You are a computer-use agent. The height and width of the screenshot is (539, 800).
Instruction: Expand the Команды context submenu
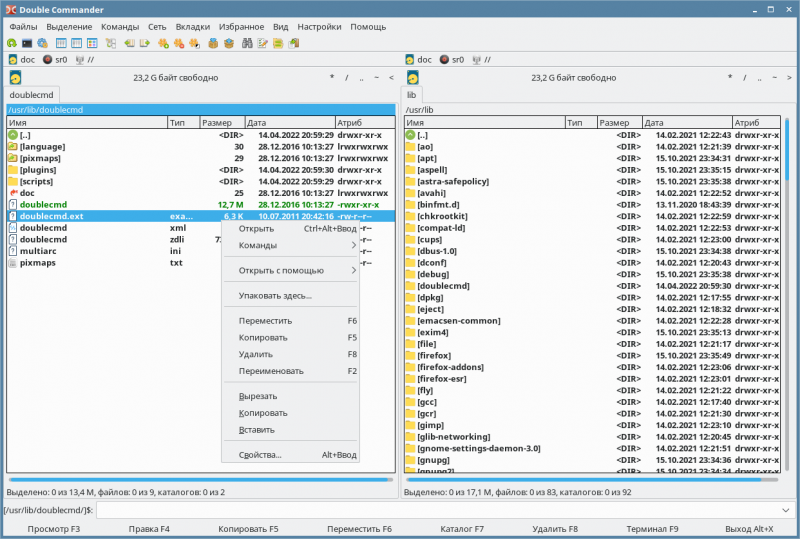(x=290, y=246)
